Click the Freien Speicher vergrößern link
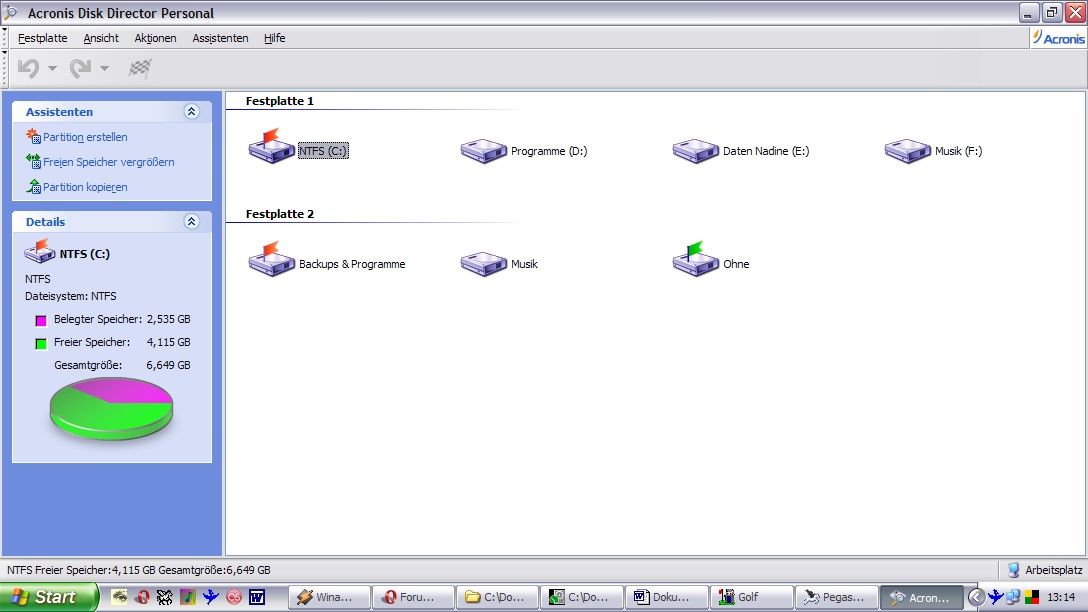1088x612 pixels. point(108,162)
